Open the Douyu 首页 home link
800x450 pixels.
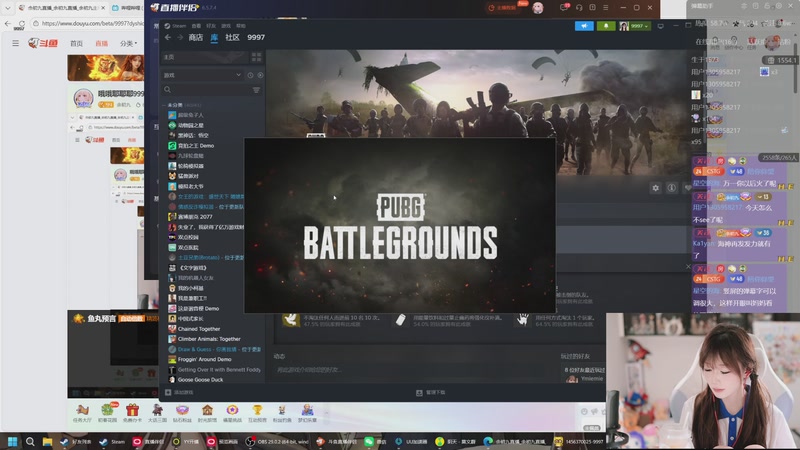[x=76, y=43]
